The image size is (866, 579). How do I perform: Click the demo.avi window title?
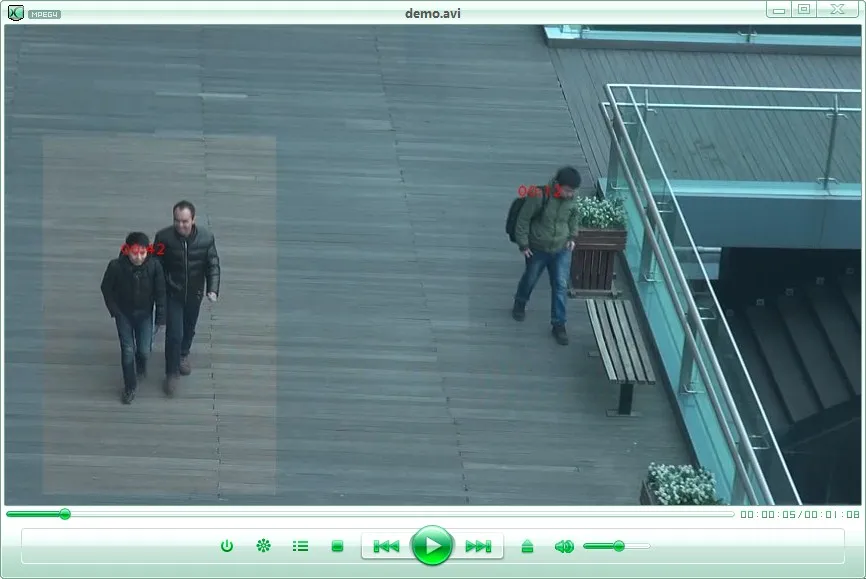[x=433, y=13]
